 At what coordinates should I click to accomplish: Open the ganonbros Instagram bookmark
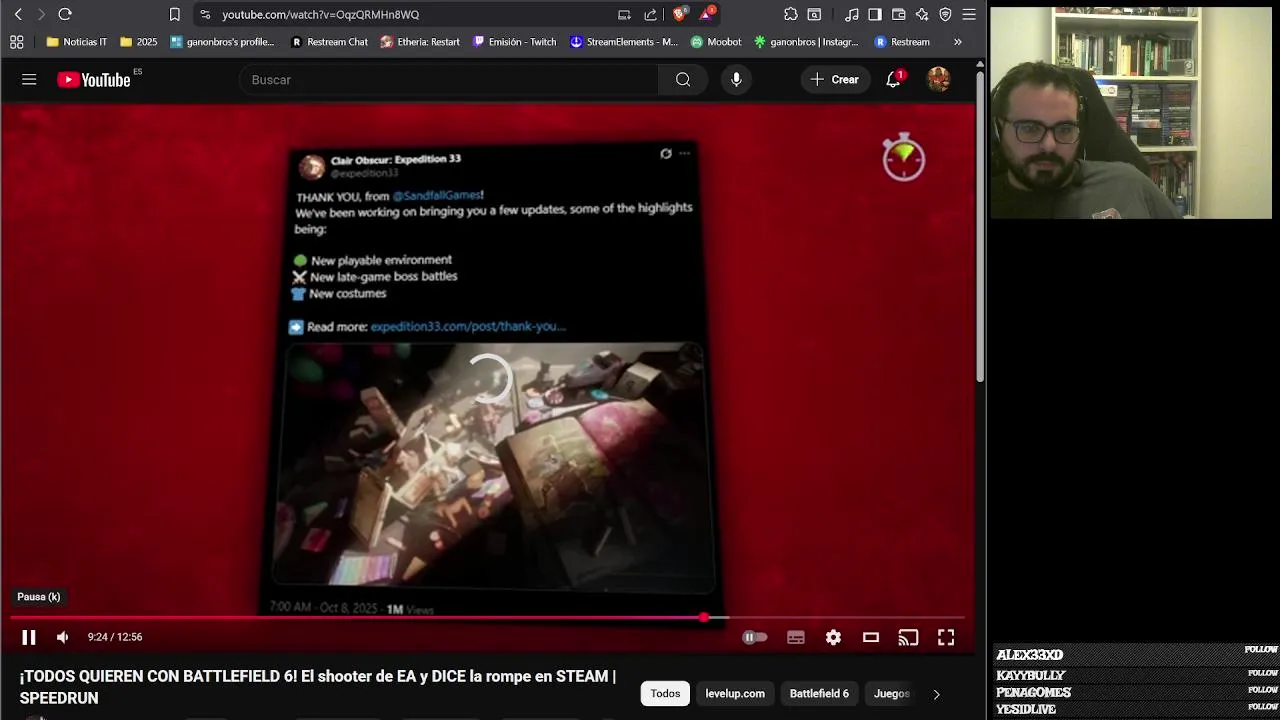point(806,42)
